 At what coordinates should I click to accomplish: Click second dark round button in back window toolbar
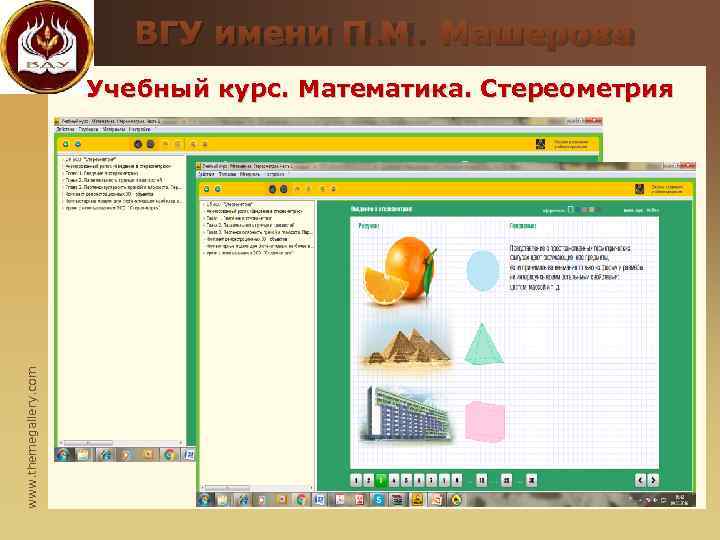coord(150,144)
